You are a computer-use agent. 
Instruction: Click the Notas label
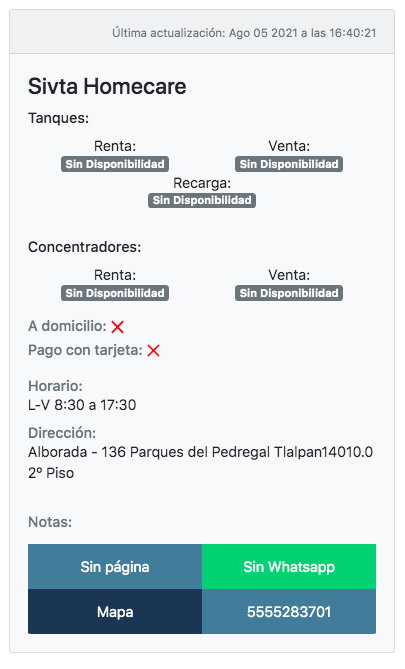pos(50,522)
